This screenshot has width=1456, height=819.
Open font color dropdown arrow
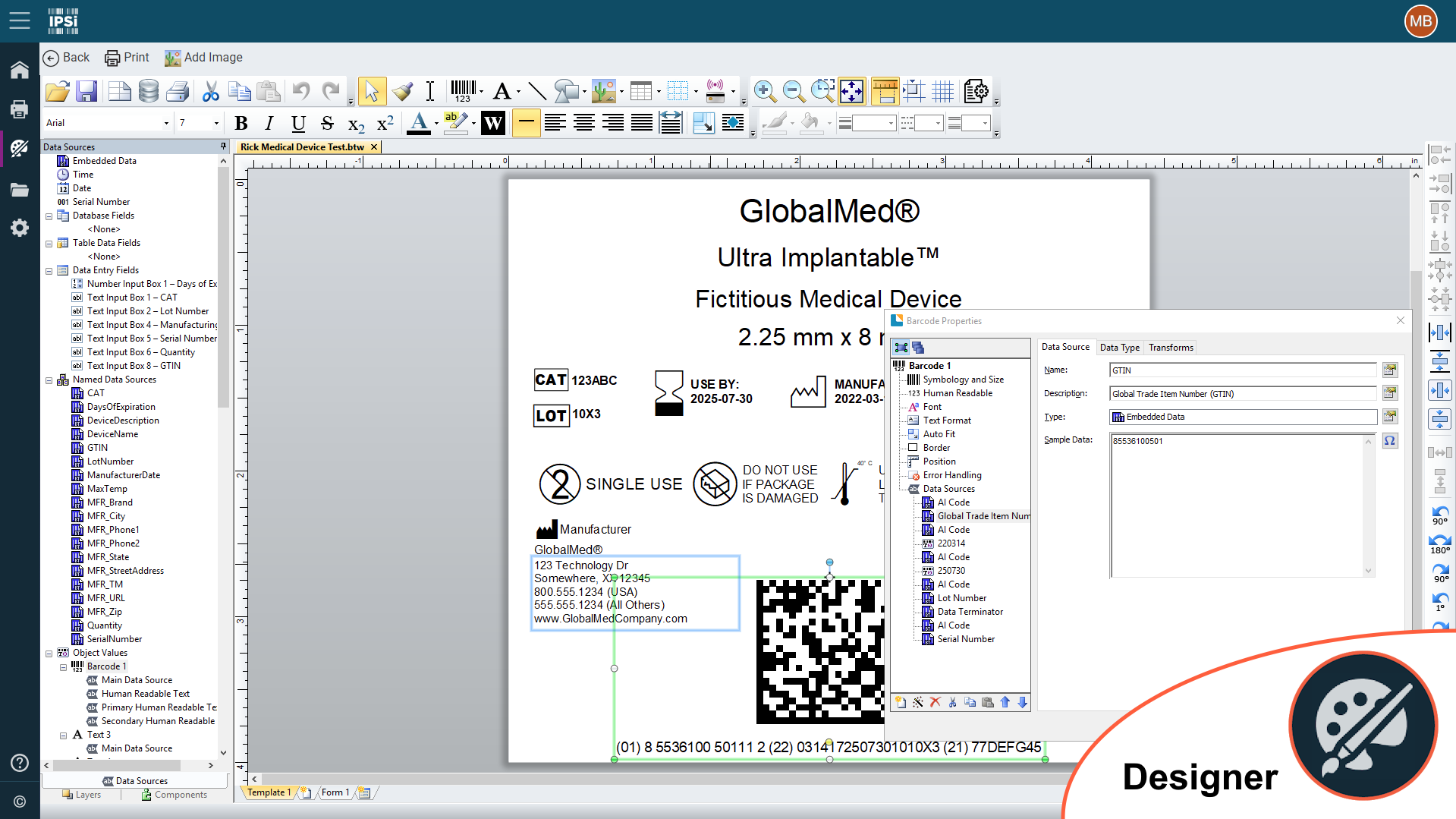pyautogui.click(x=436, y=124)
